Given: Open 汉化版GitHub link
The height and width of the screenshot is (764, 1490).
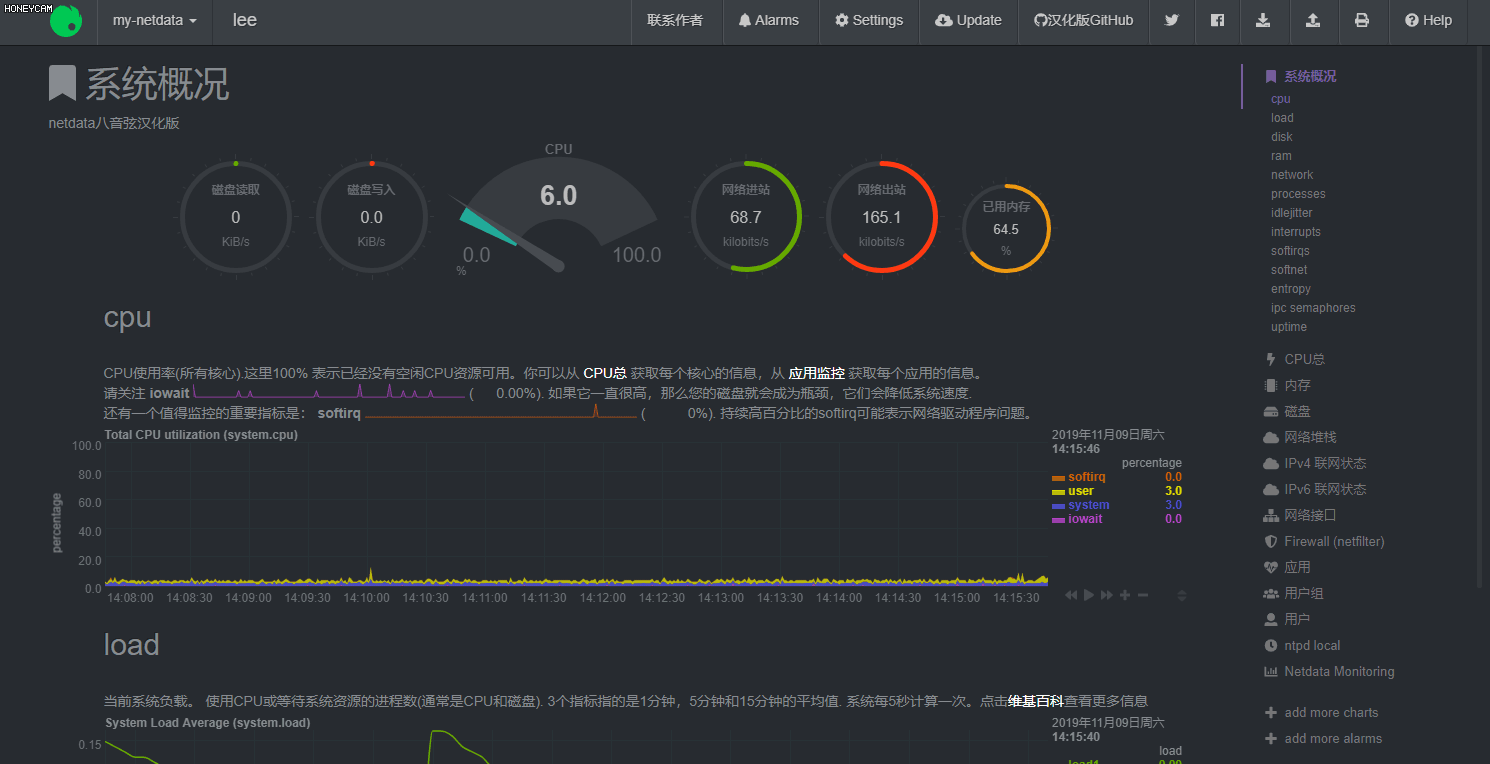Looking at the screenshot, I should coord(1083,20).
